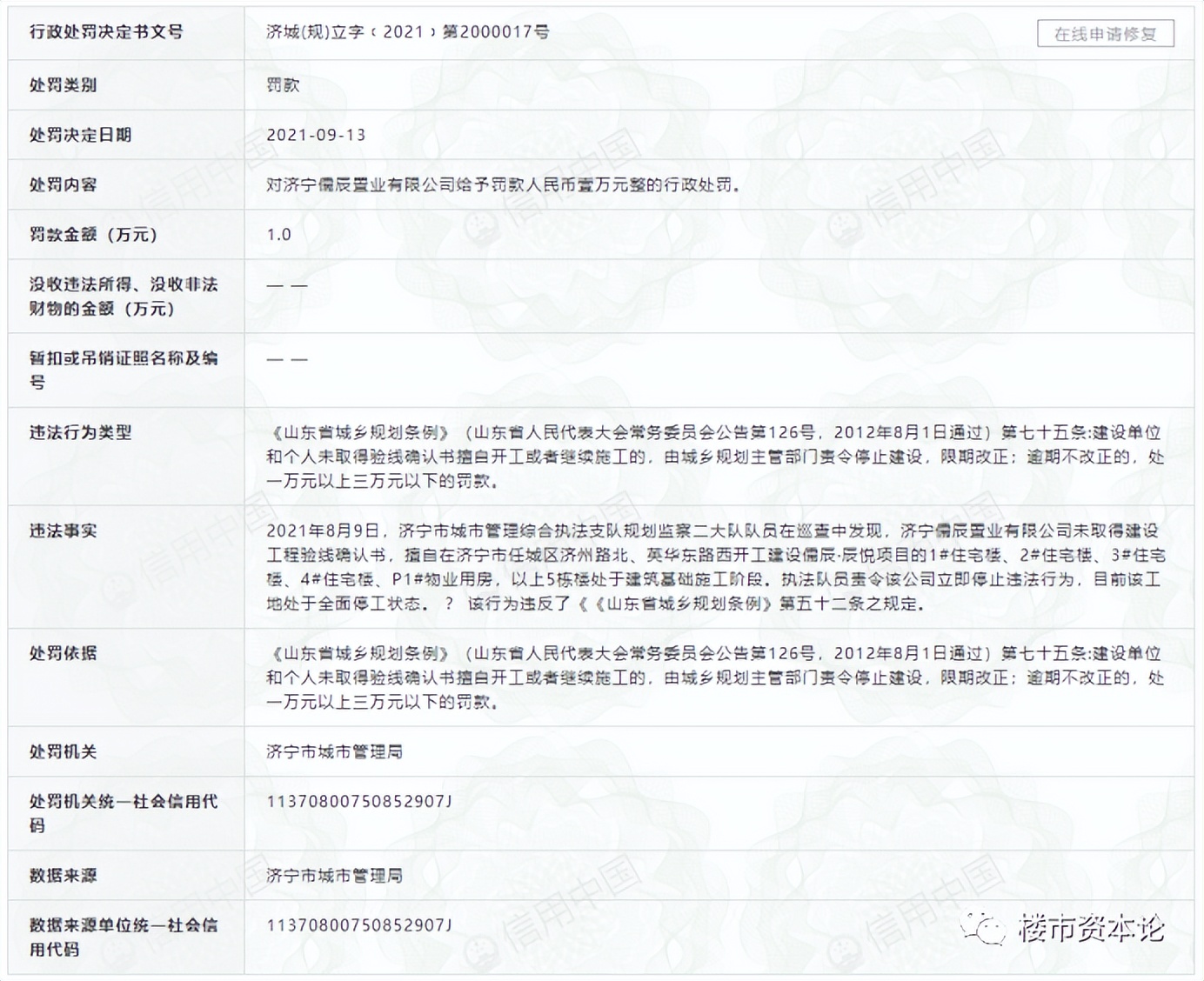This screenshot has width=1204, height=981.
Task: Select the 违法事实 paragraph starting 2021年8月9日
Action: click(x=715, y=567)
